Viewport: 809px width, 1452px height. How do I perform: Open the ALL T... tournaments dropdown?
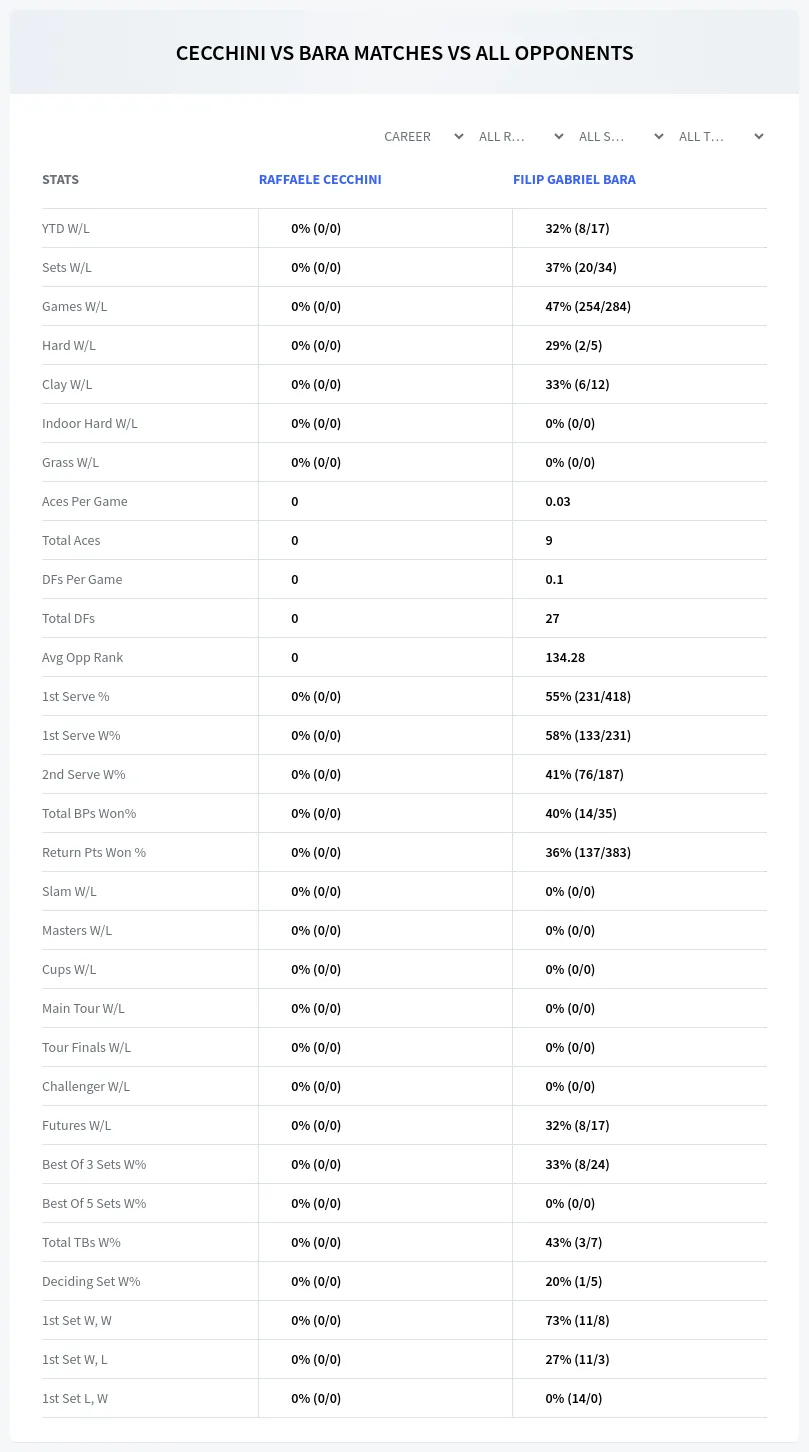click(720, 136)
